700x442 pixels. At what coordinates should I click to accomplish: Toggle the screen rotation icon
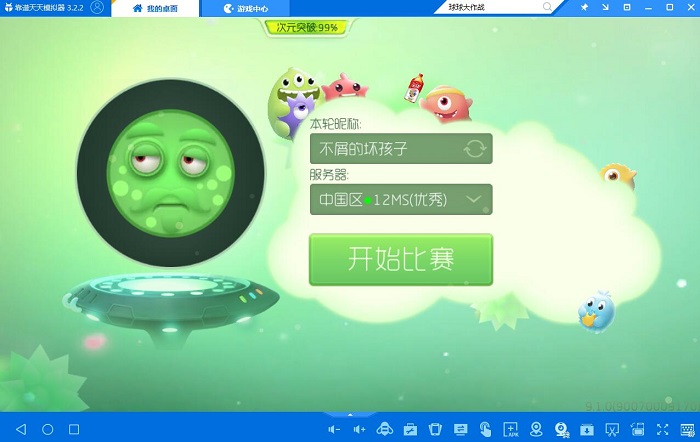coord(435,429)
